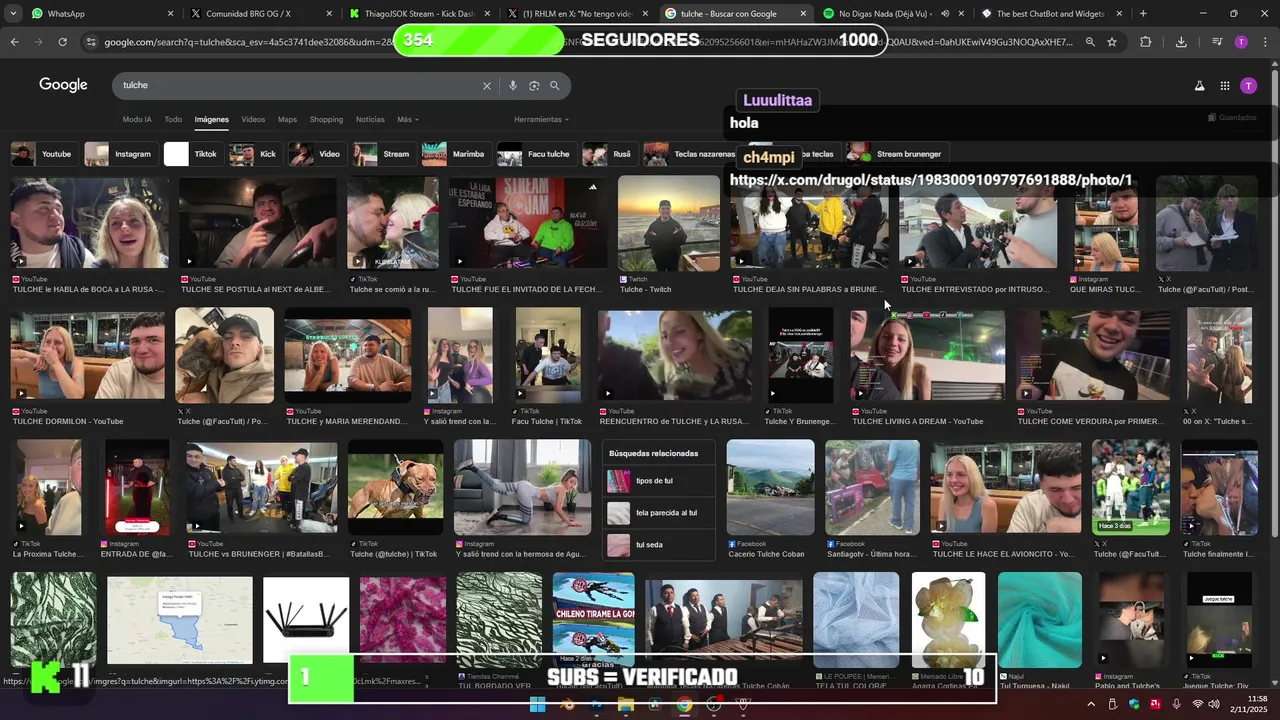Open related search tul seda
The height and width of the screenshot is (720, 1280).
coord(660,545)
